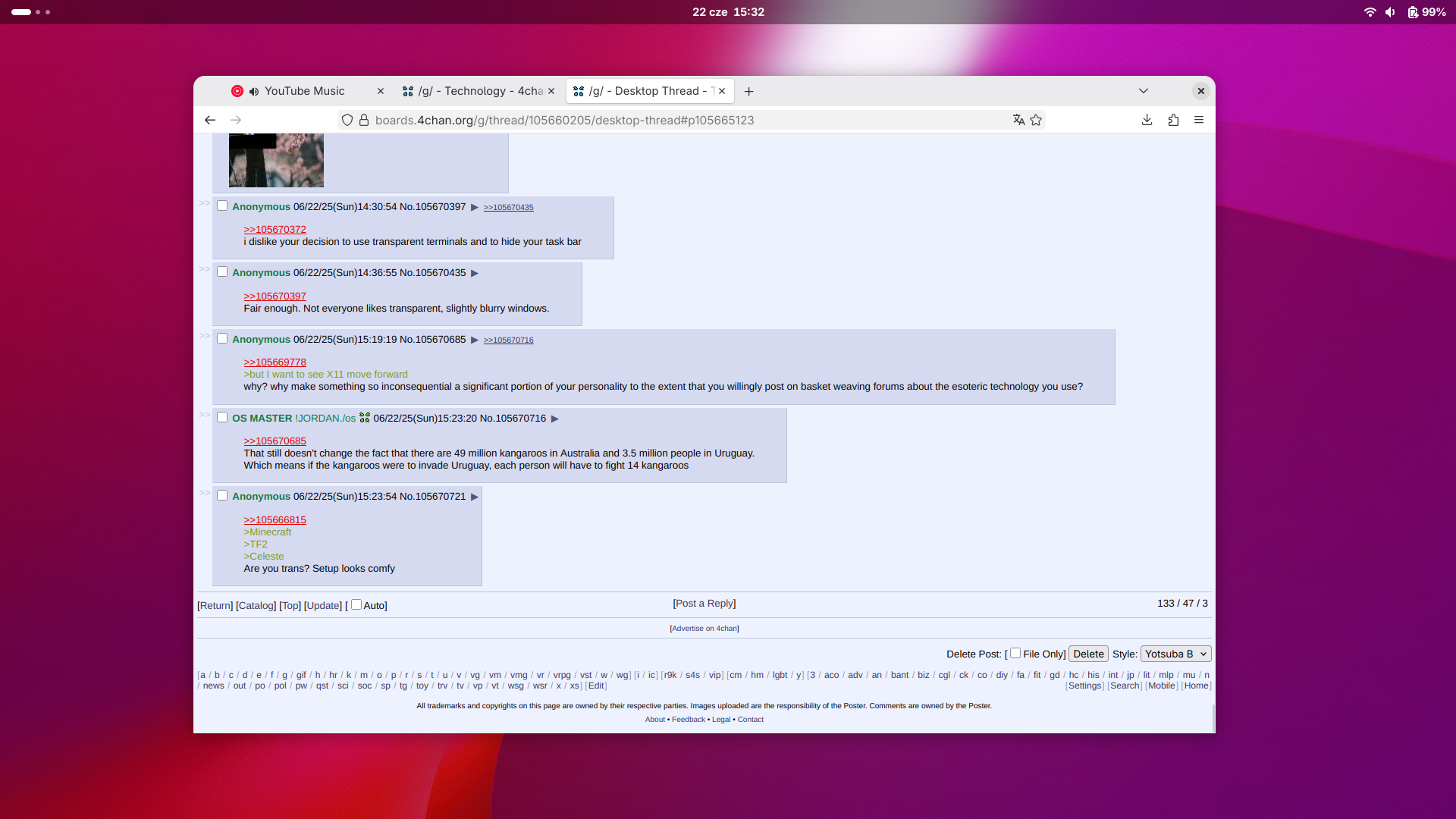Tick the checkbox on post No.105670721
Image resolution: width=1456 pixels, height=819 pixels.
(x=222, y=495)
